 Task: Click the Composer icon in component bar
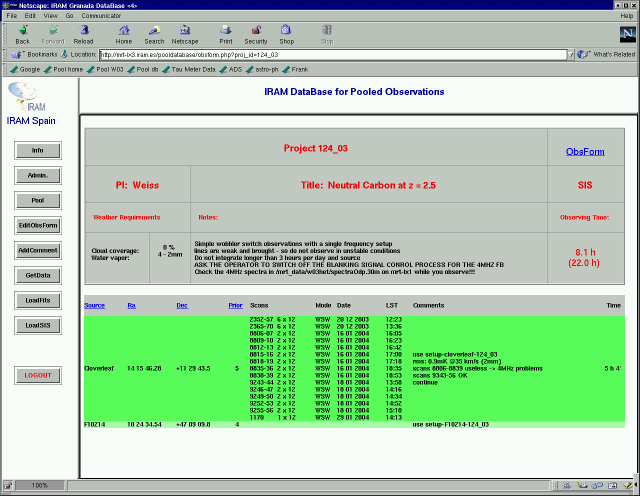628,485
